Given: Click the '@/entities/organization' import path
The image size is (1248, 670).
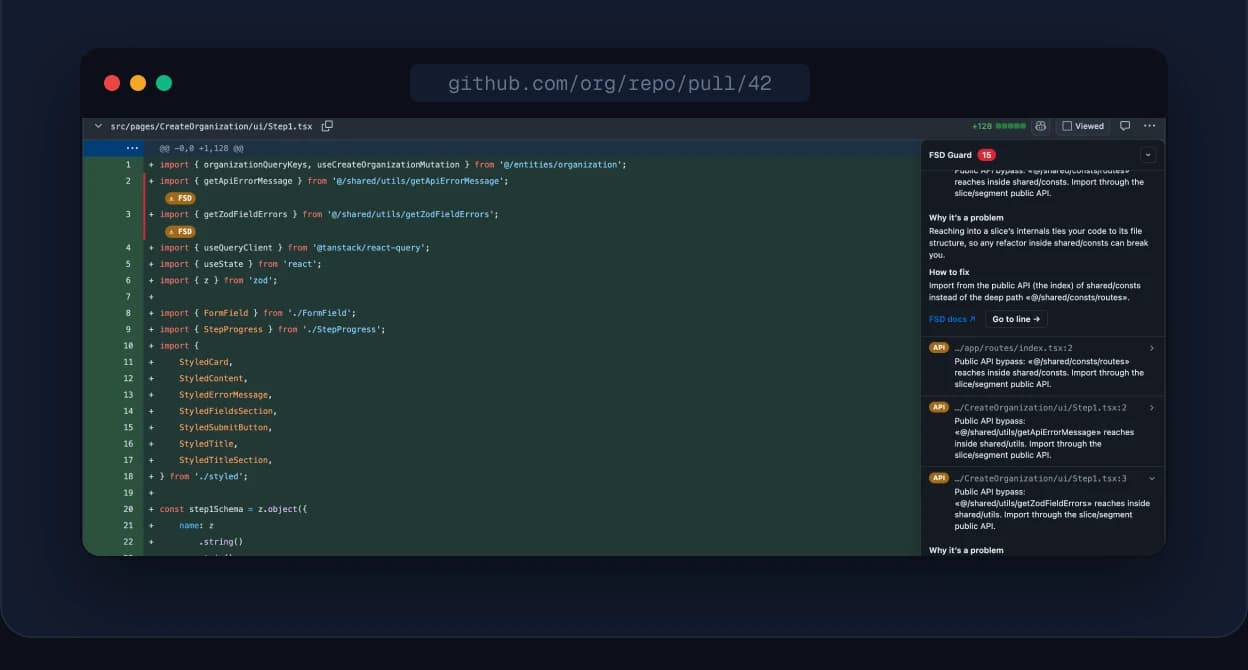Looking at the screenshot, I should pyautogui.click(x=563, y=164).
